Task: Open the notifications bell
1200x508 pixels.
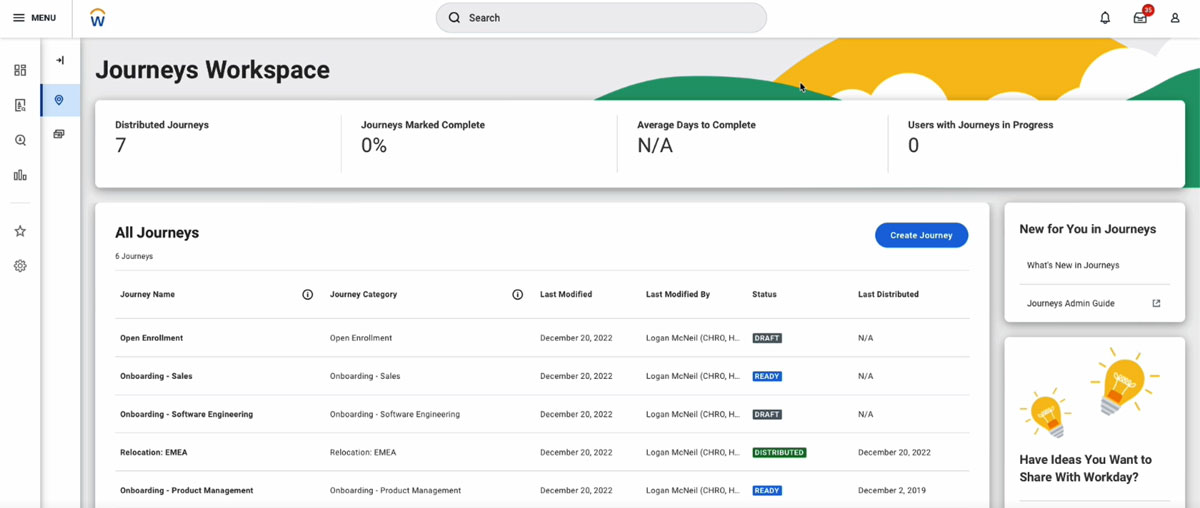Action: pyautogui.click(x=1105, y=18)
